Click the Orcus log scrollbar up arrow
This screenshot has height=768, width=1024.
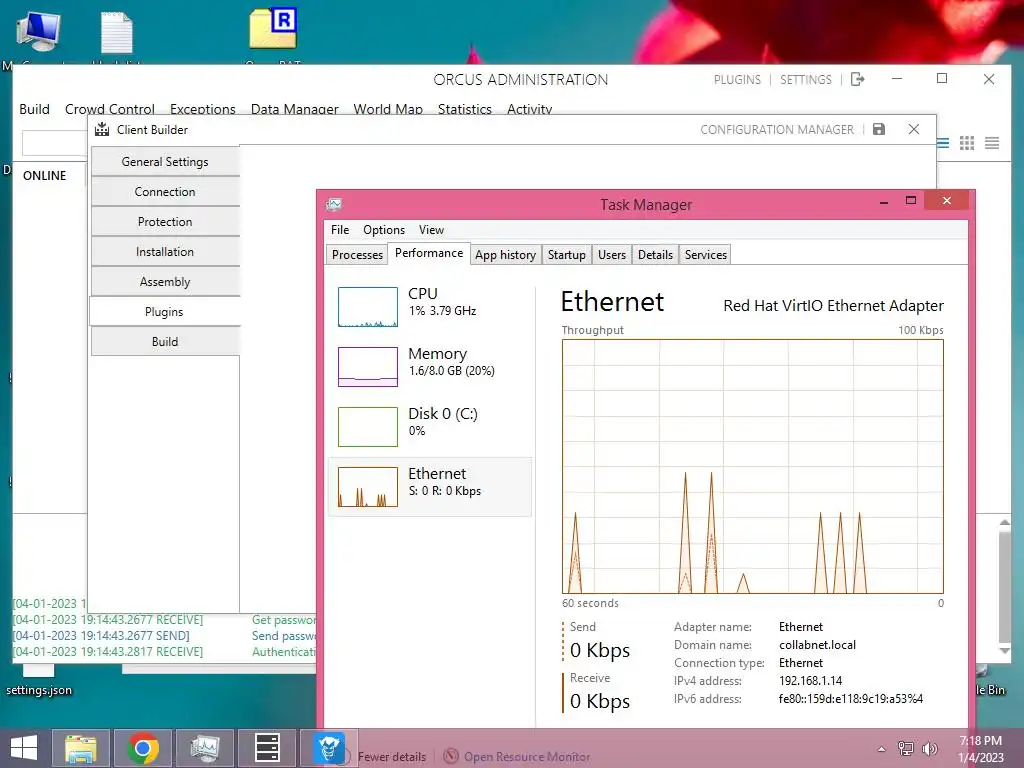pos(1004,522)
